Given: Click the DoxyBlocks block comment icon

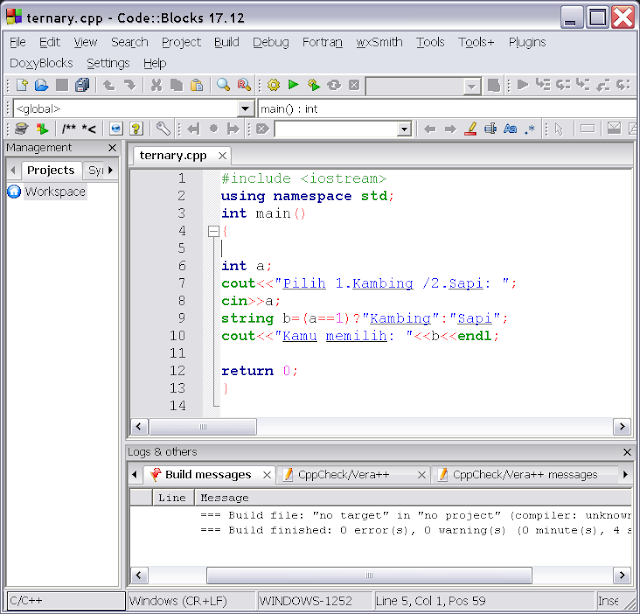Looking at the screenshot, I should pos(69,129).
